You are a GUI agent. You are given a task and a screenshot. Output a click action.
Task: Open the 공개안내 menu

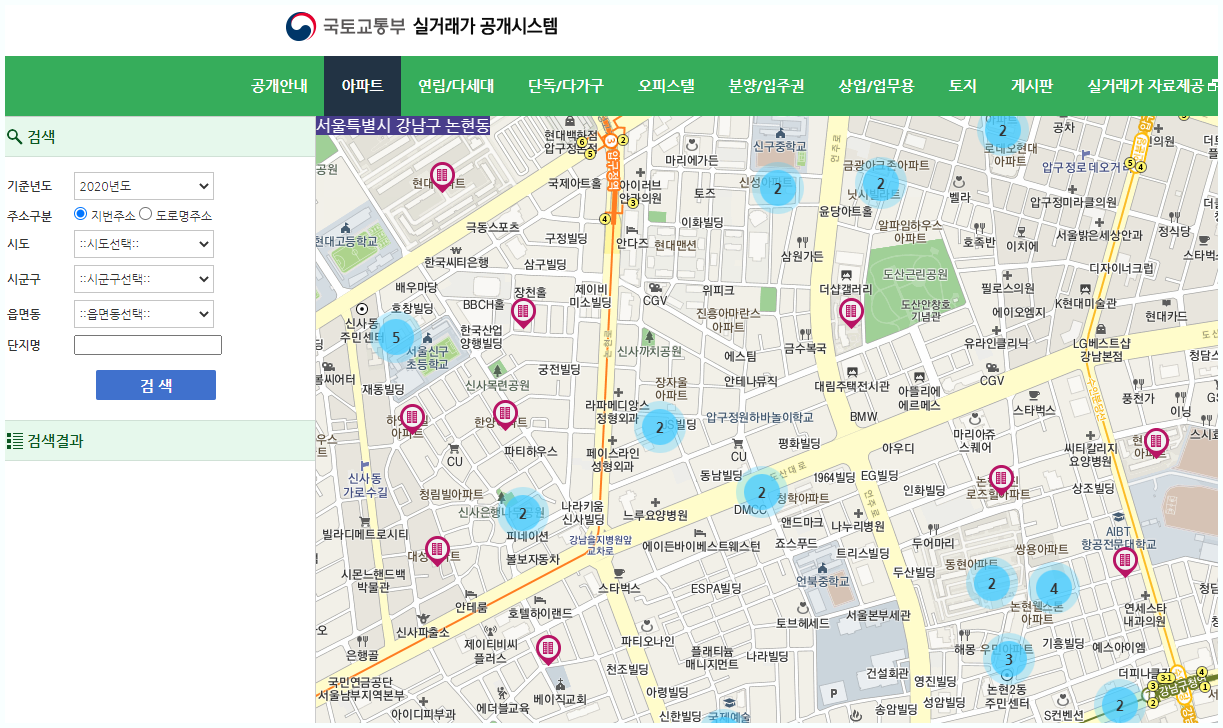point(280,86)
